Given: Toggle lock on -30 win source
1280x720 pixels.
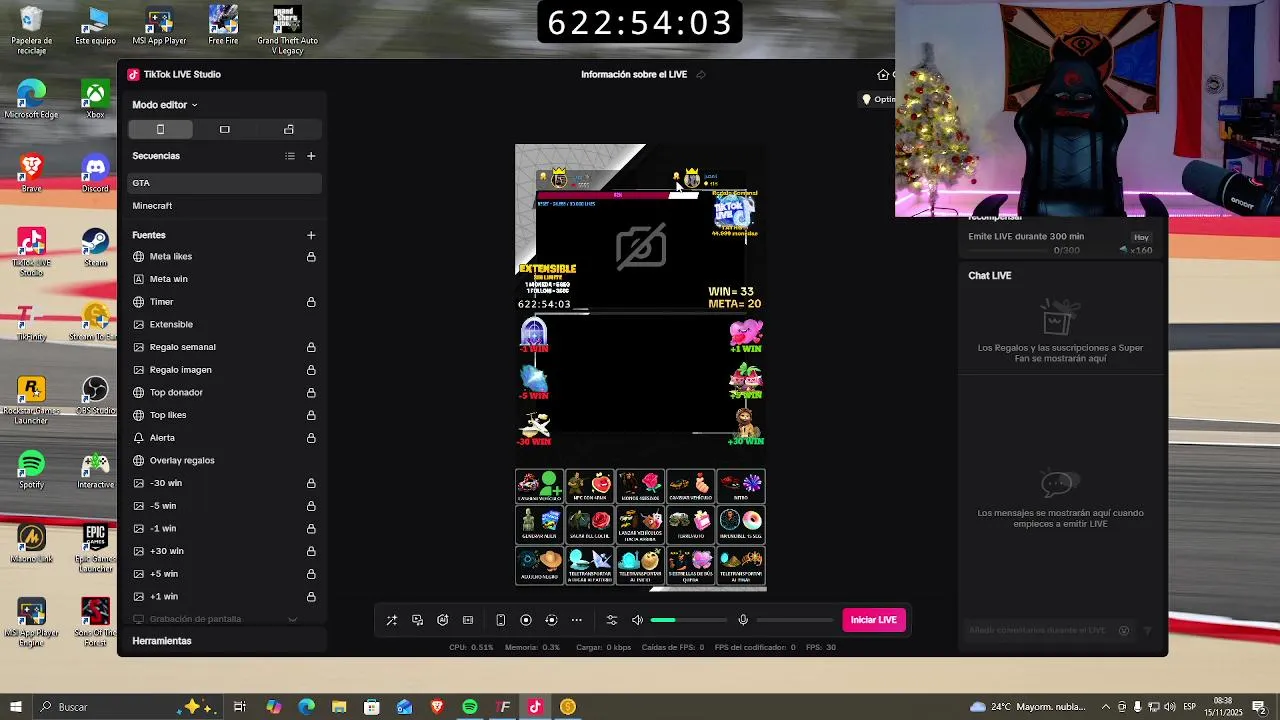Looking at the screenshot, I should coord(311,483).
